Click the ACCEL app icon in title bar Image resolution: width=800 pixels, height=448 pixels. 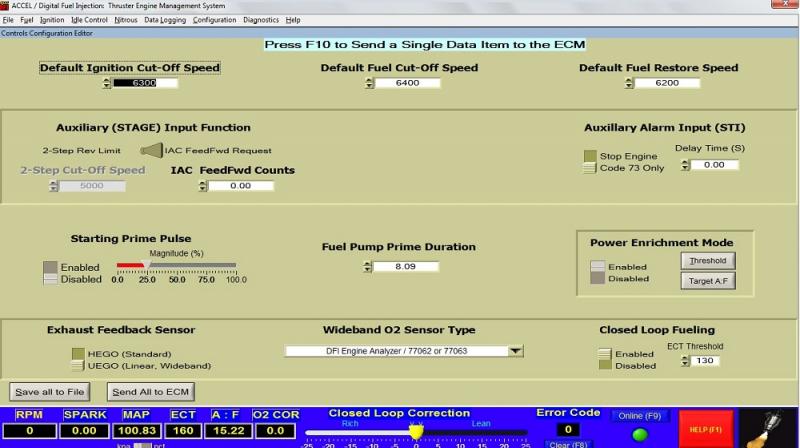pos(5,6)
